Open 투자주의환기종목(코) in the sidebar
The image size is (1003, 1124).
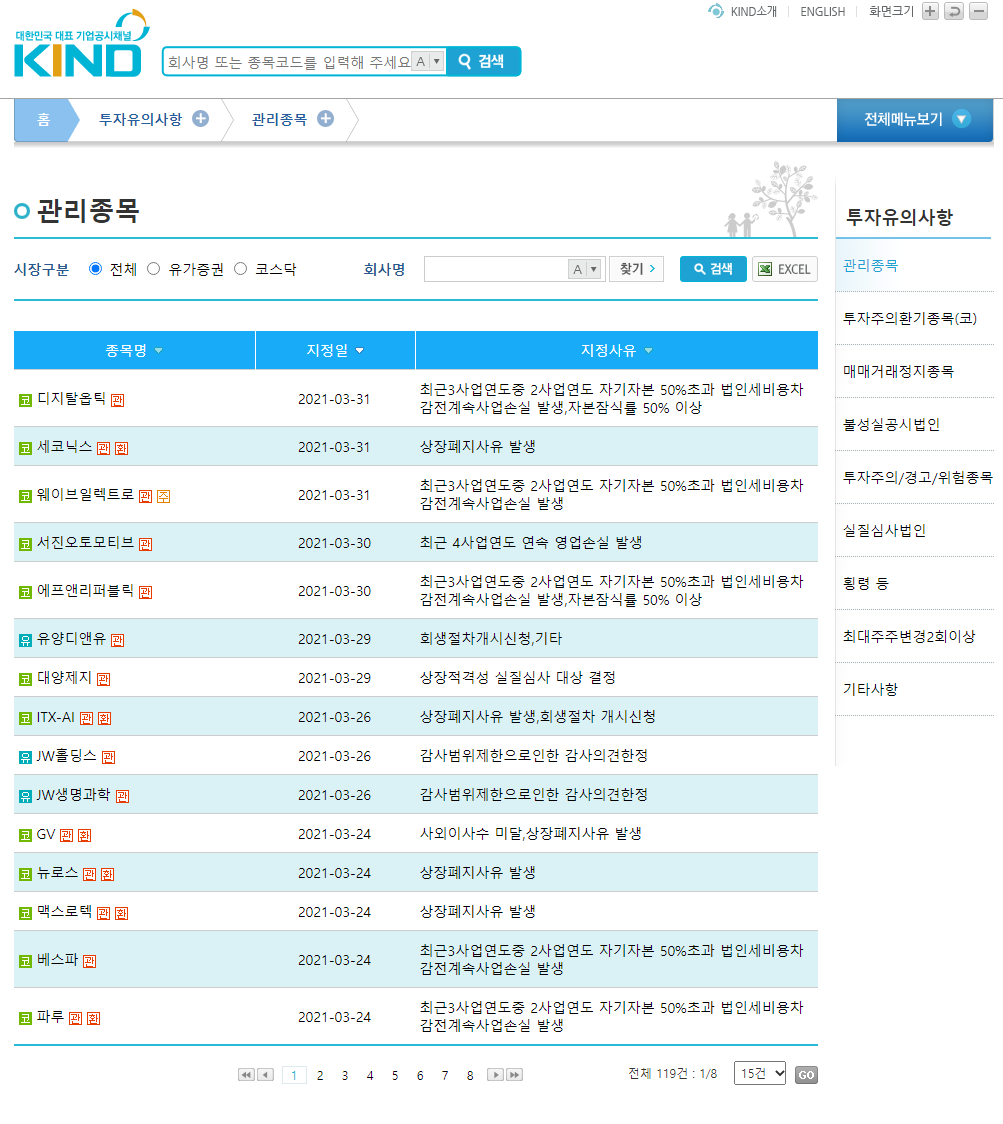(910, 318)
